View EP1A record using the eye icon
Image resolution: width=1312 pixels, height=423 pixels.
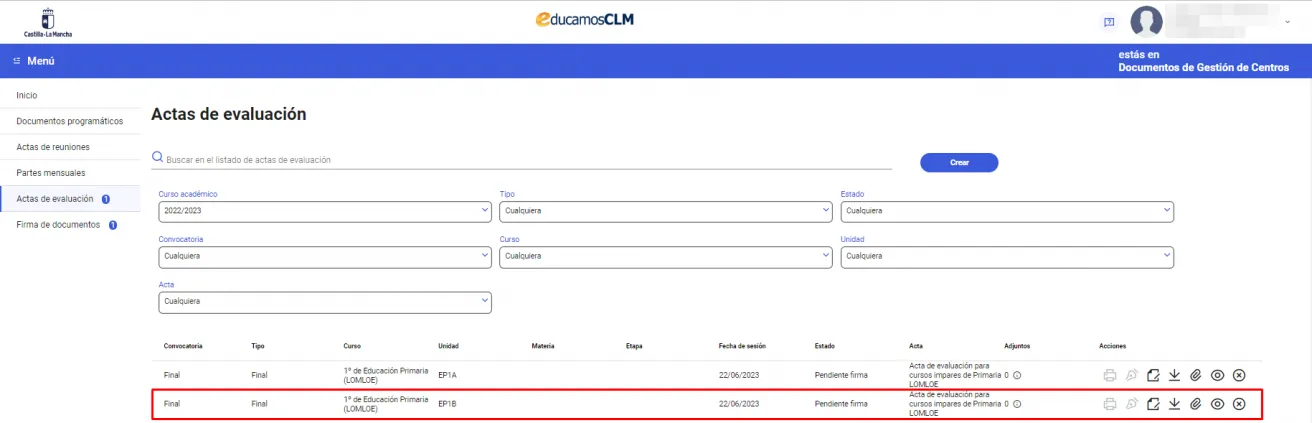click(x=1217, y=375)
